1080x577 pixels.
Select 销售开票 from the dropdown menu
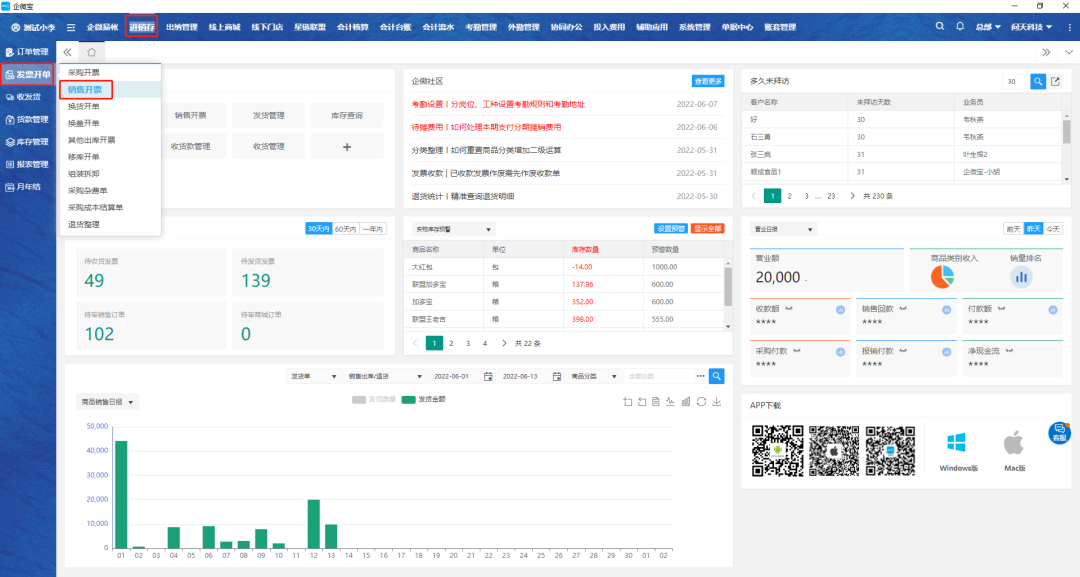coord(85,89)
